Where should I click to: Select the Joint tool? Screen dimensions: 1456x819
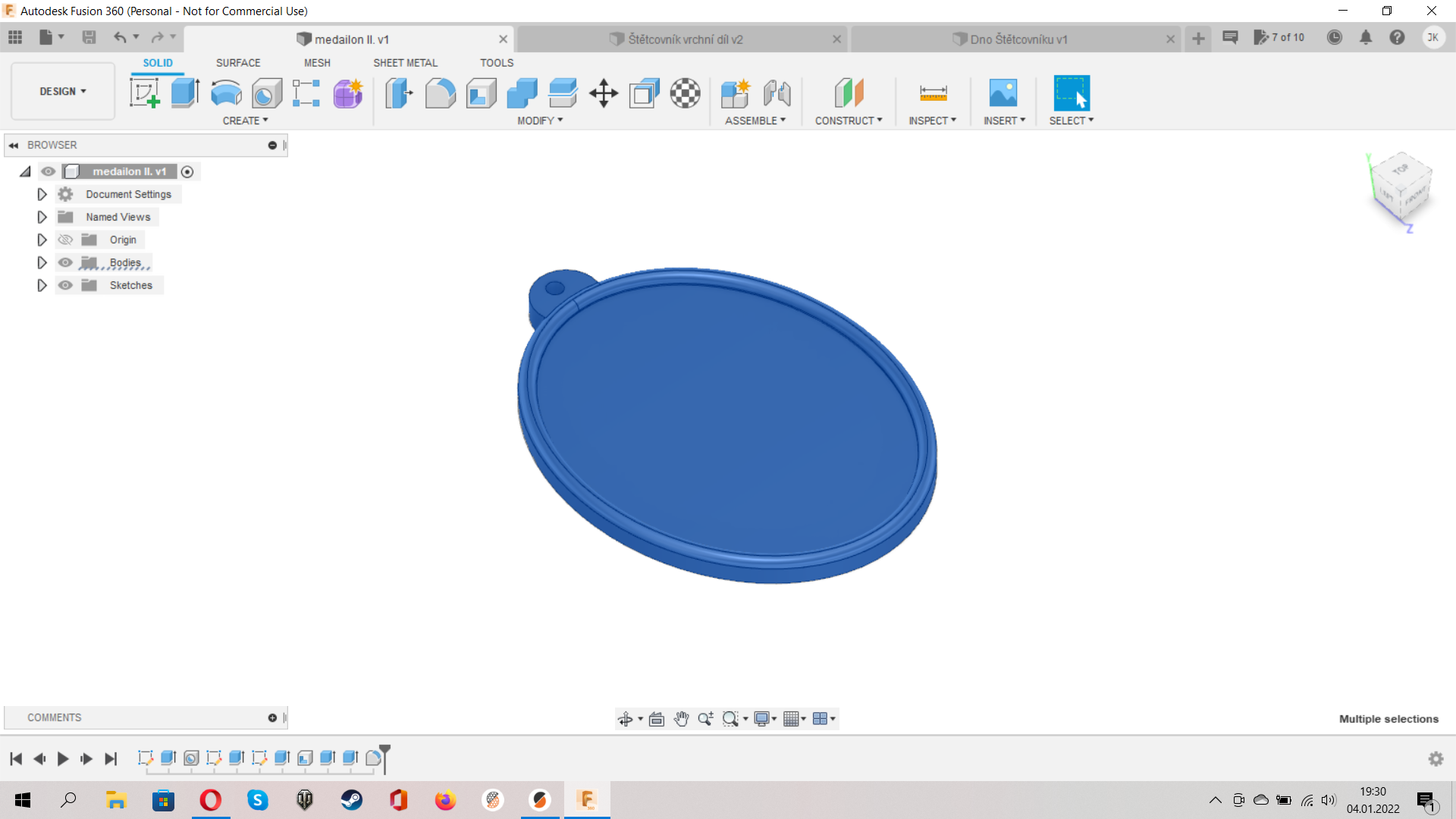click(x=777, y=93)
